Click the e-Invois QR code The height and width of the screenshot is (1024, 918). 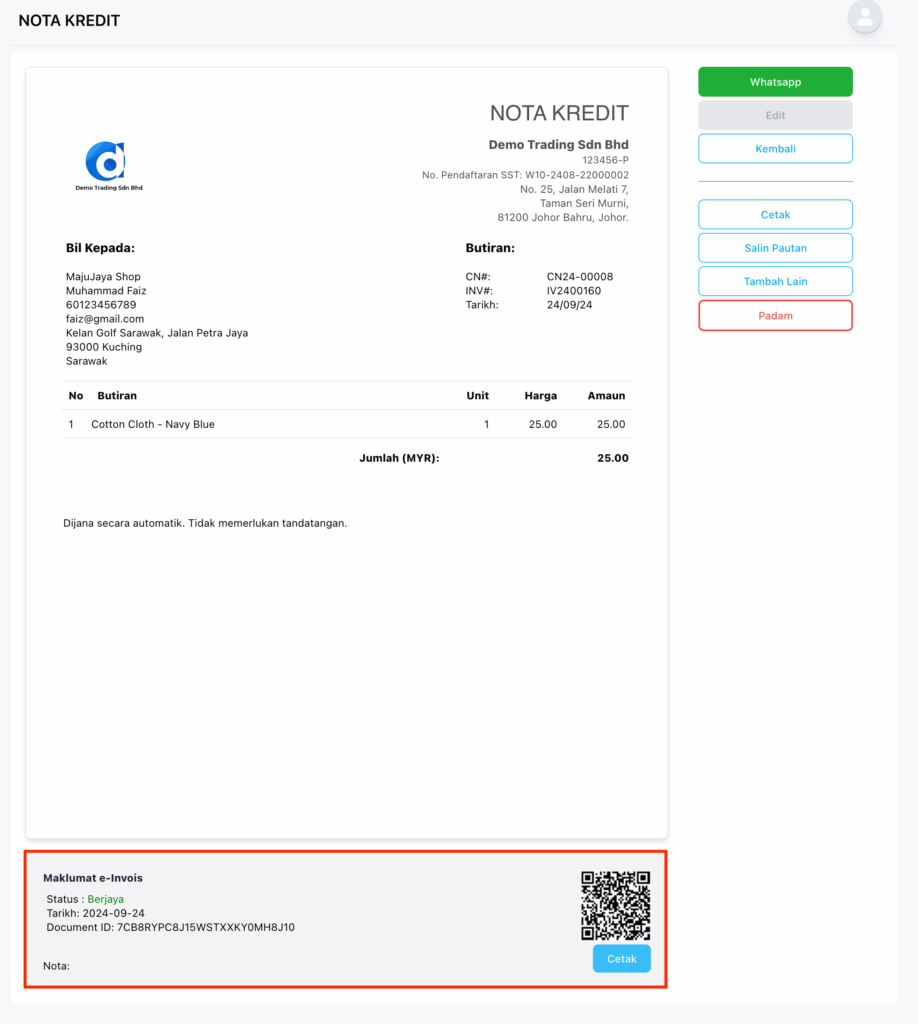coord(616,905)
